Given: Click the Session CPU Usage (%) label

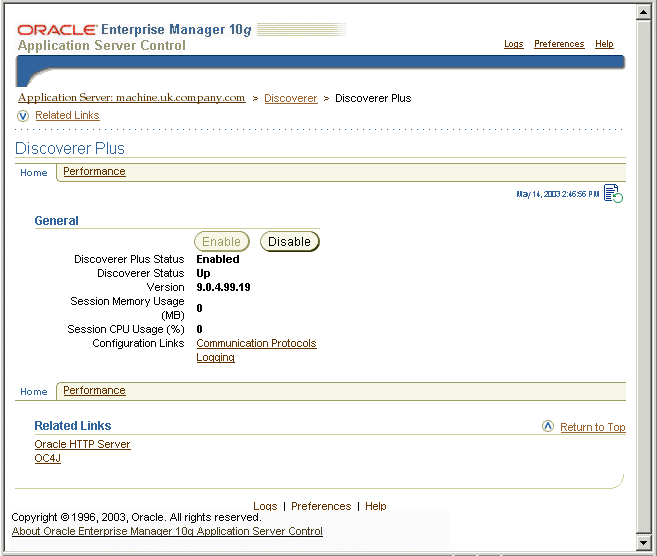Looking at the screenshot, I should [126, 329].
